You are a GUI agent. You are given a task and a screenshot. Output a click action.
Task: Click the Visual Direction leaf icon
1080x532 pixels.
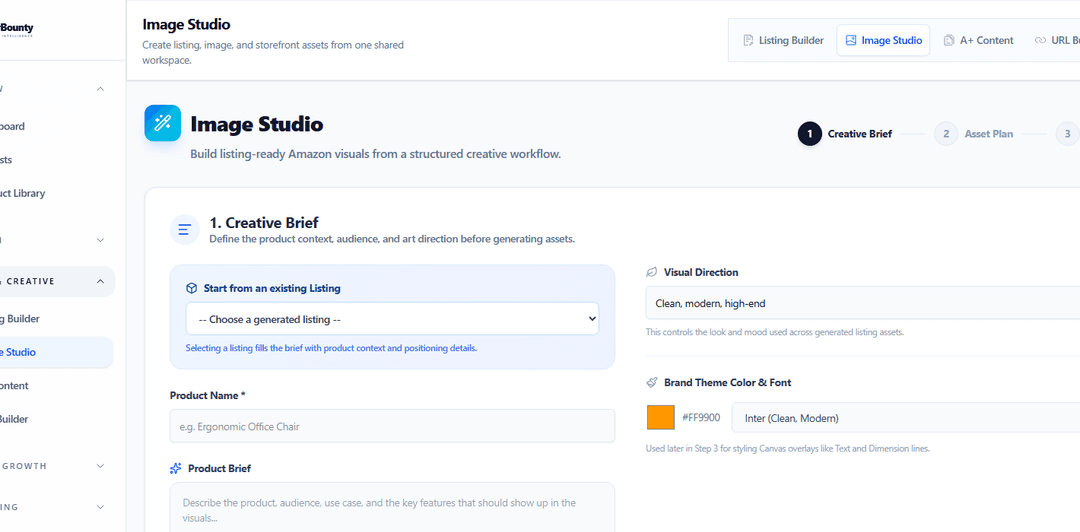click(x=652, y=272)
